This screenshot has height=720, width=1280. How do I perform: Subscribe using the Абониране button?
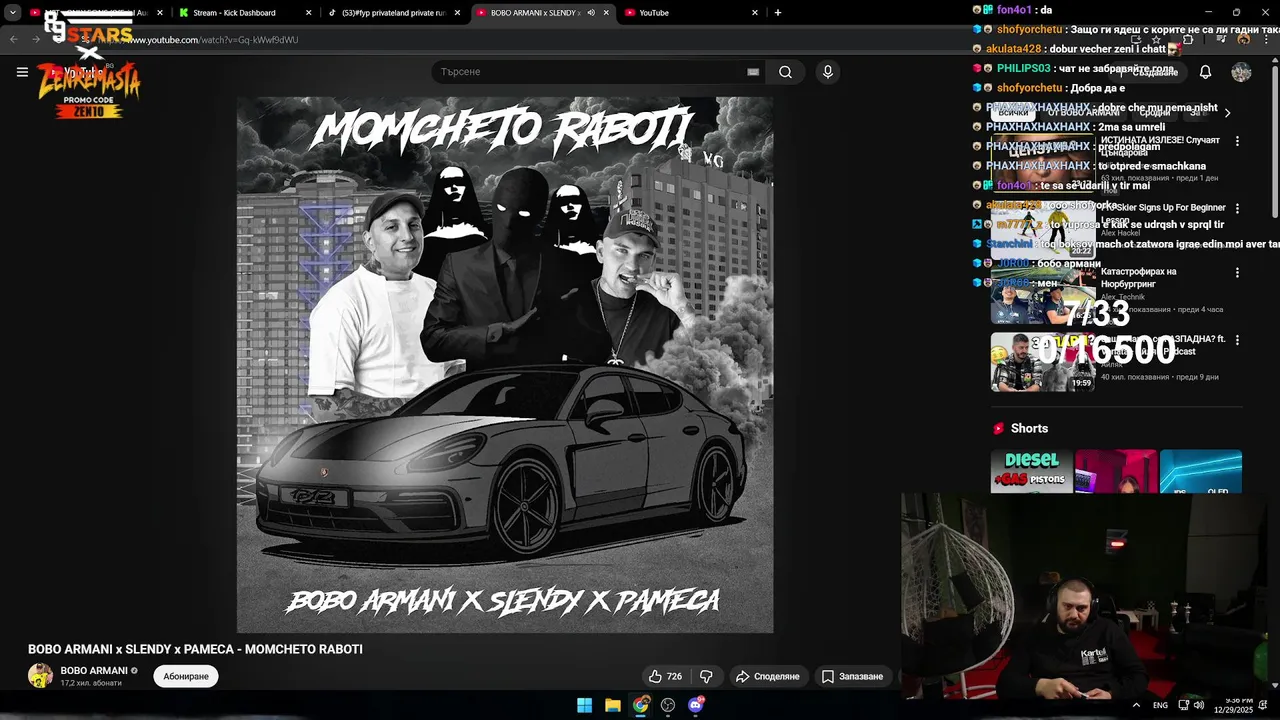[186, 676]
